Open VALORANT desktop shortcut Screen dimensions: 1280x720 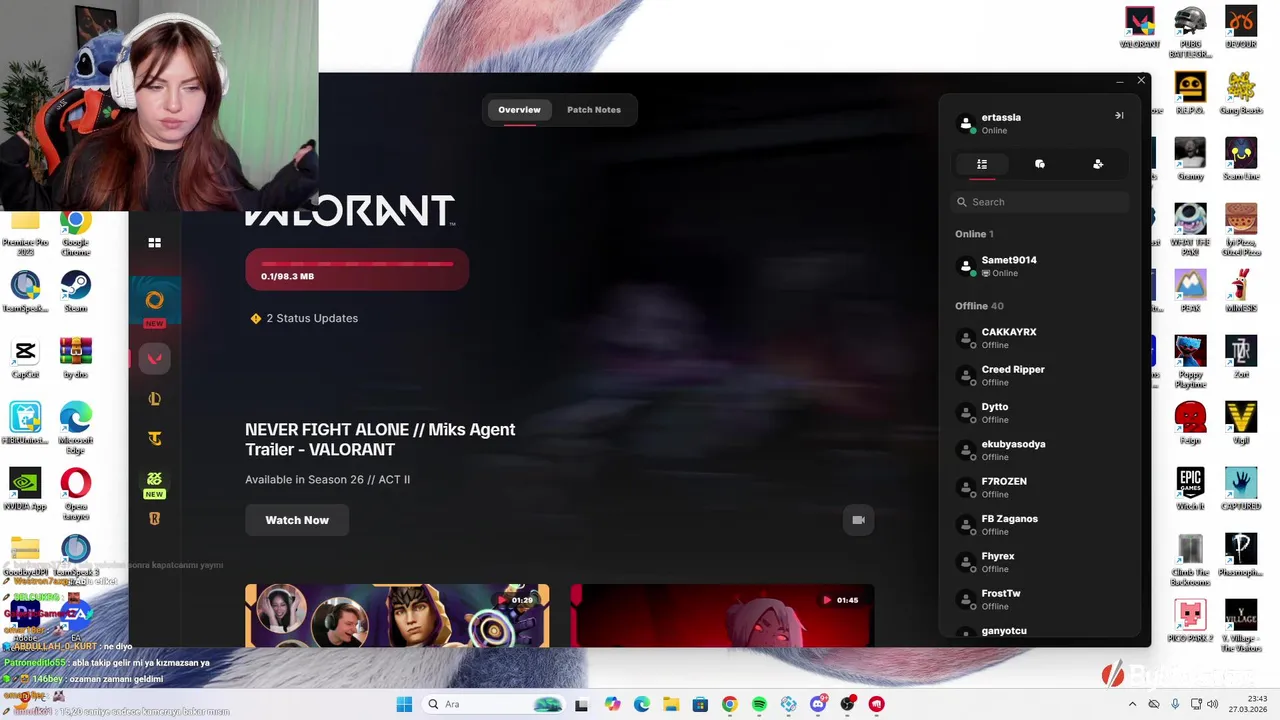pos(1139,28)
